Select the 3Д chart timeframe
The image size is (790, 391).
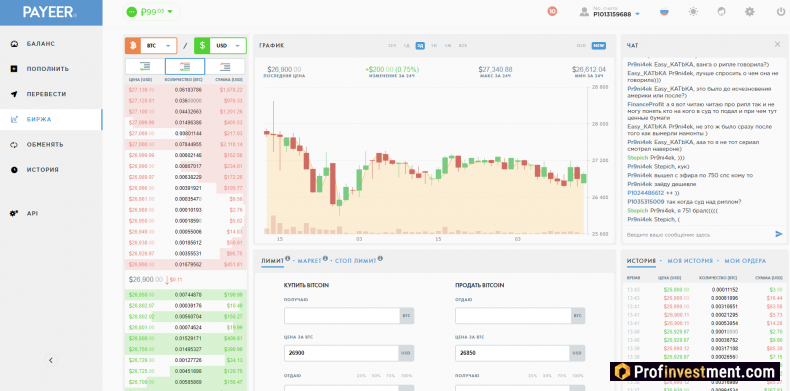coord(420,46)
